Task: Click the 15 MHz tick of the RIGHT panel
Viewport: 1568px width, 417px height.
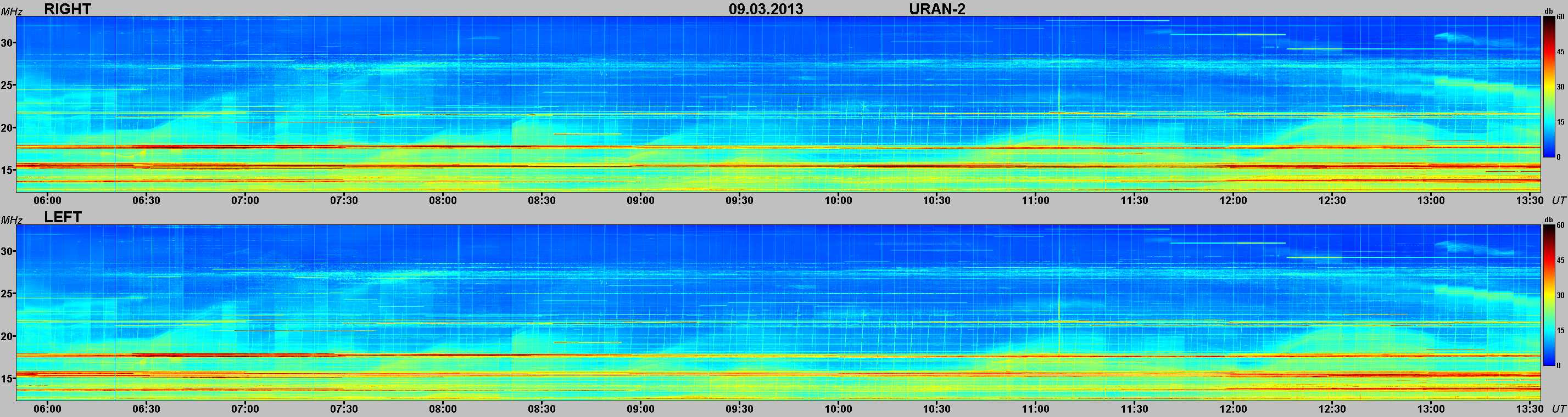Action: 6,170
